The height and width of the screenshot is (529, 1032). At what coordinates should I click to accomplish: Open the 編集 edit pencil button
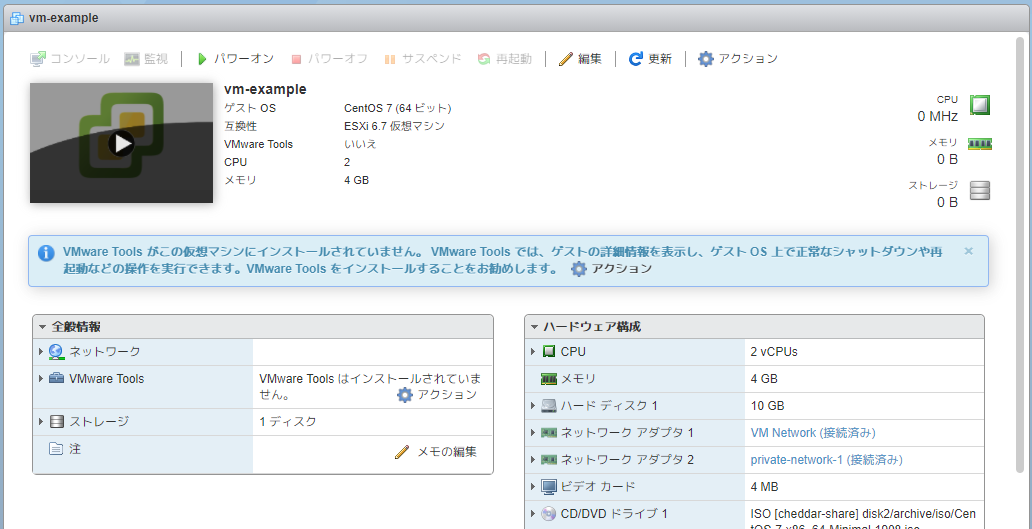580,59
